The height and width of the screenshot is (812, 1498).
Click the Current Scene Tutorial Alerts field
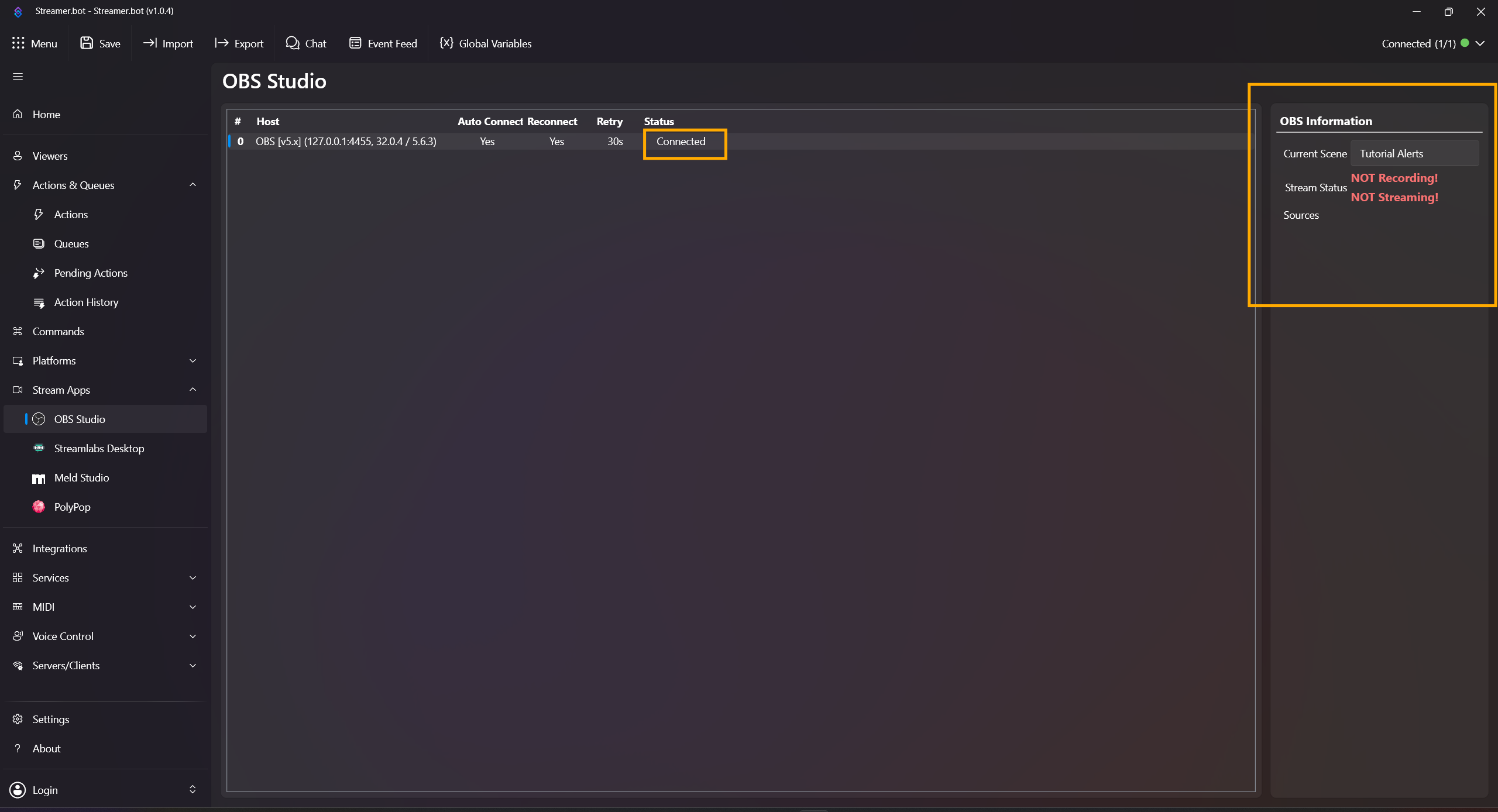click(x=1414, y=154)
